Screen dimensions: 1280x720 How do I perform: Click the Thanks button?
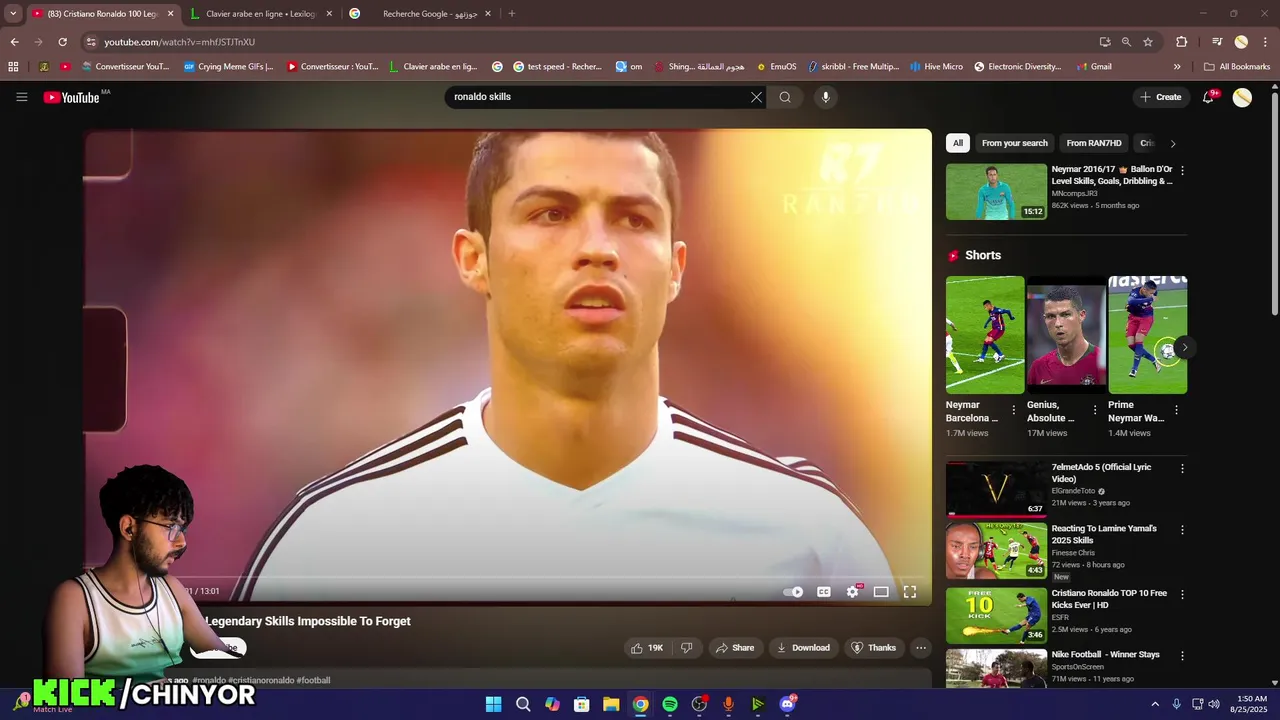point(874,648)
